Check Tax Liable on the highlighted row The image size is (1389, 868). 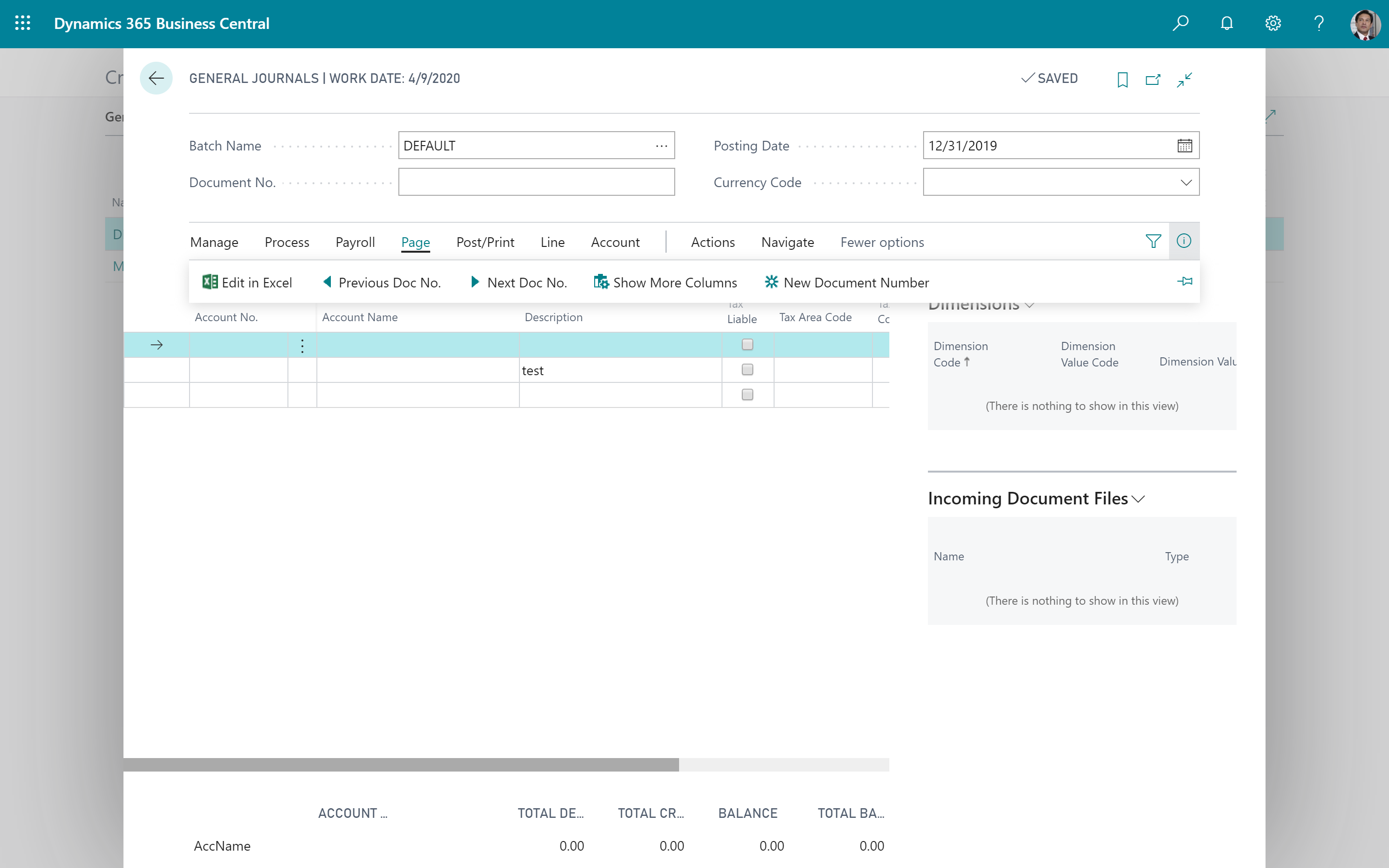747,344
